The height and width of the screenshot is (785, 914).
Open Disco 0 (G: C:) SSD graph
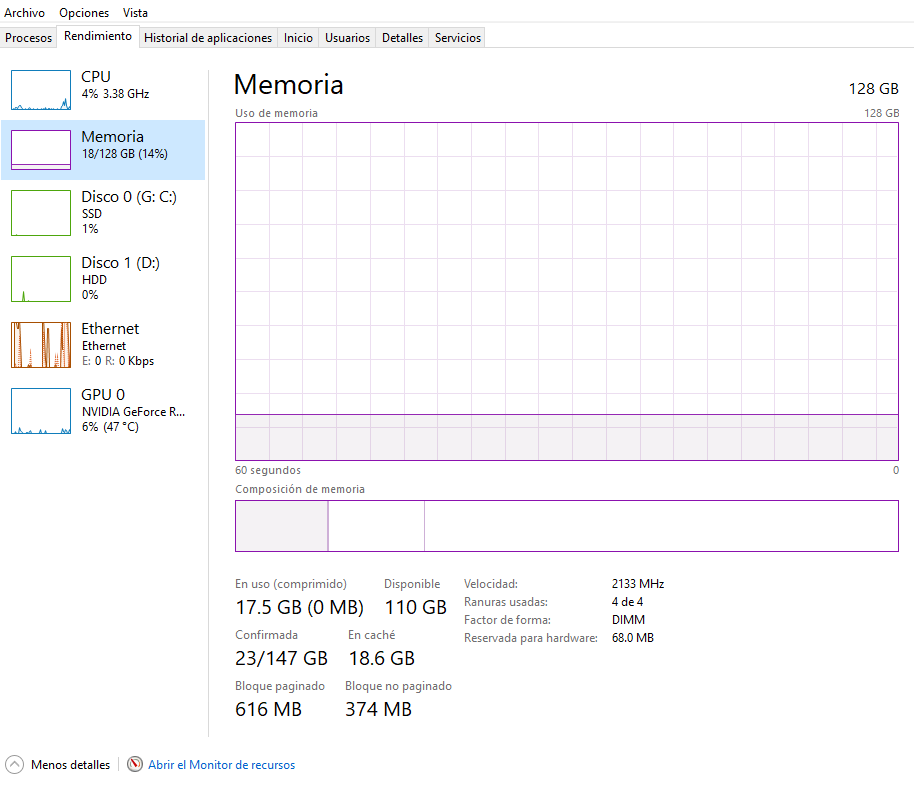coord(41,212)
